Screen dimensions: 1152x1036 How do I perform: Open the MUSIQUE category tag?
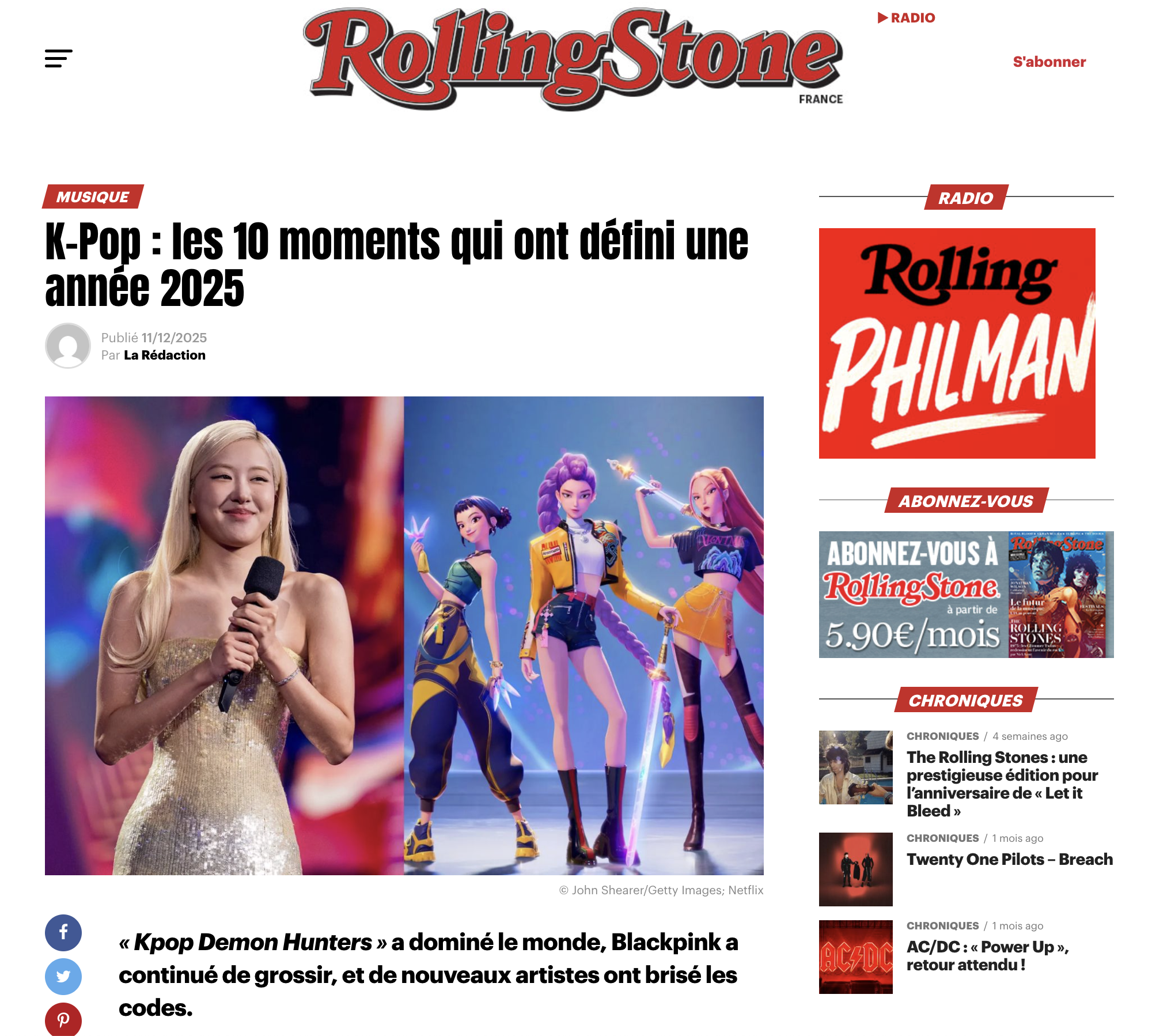click(x=93, y=197)
